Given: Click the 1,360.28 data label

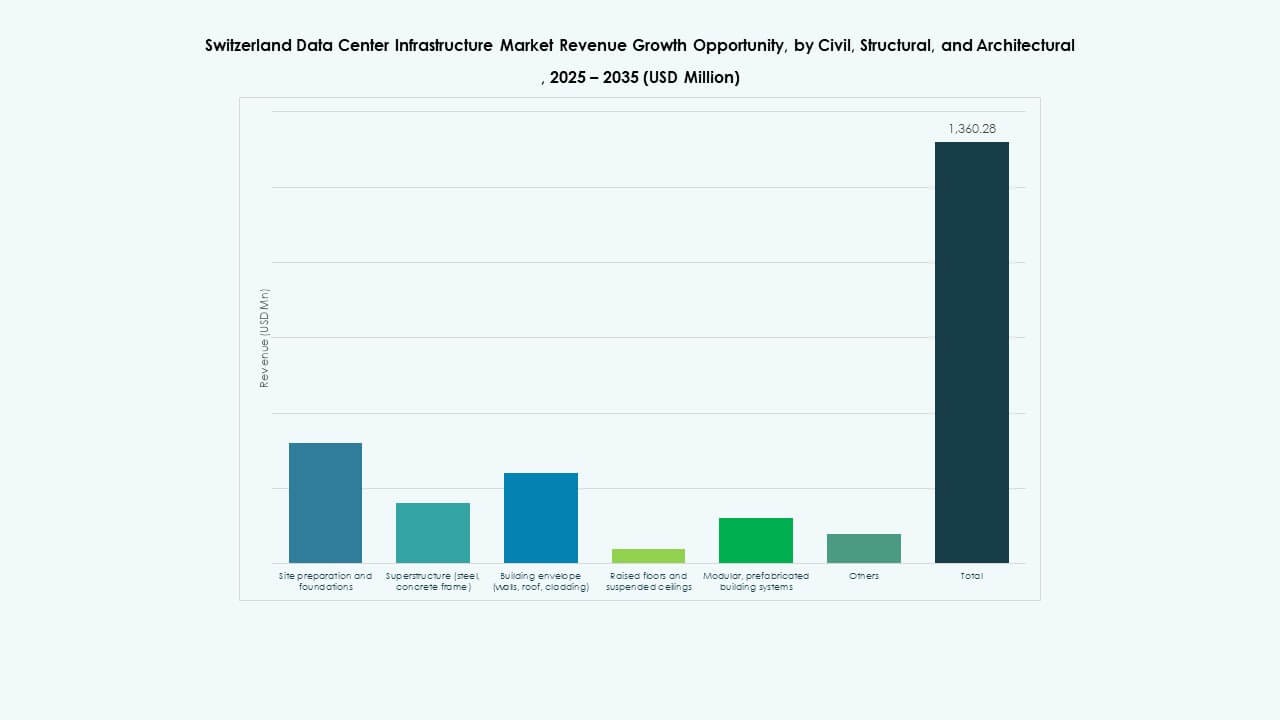Looking at the screenshot, I should 972,128.
